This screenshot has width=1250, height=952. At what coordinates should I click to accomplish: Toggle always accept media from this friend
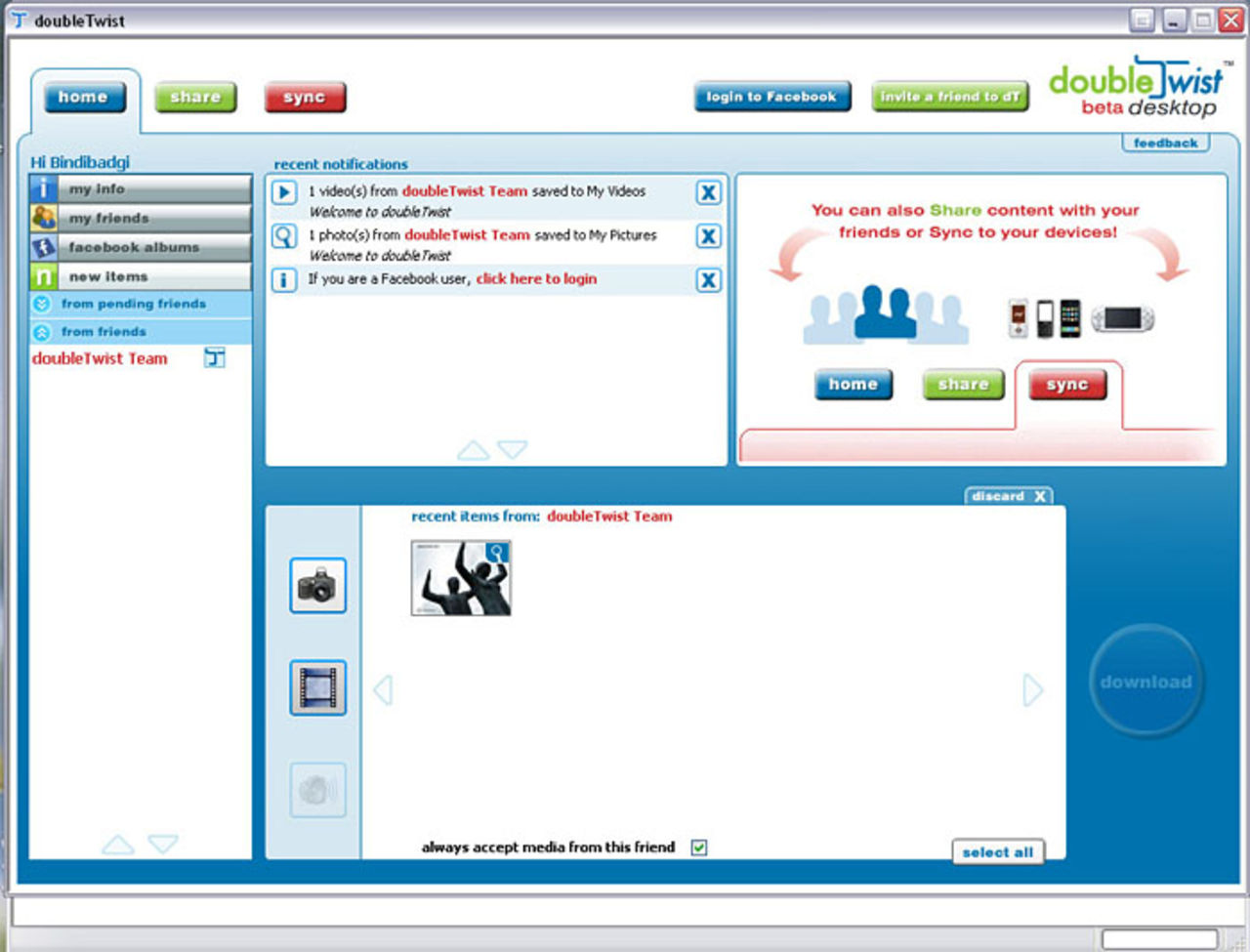[699, 848]
